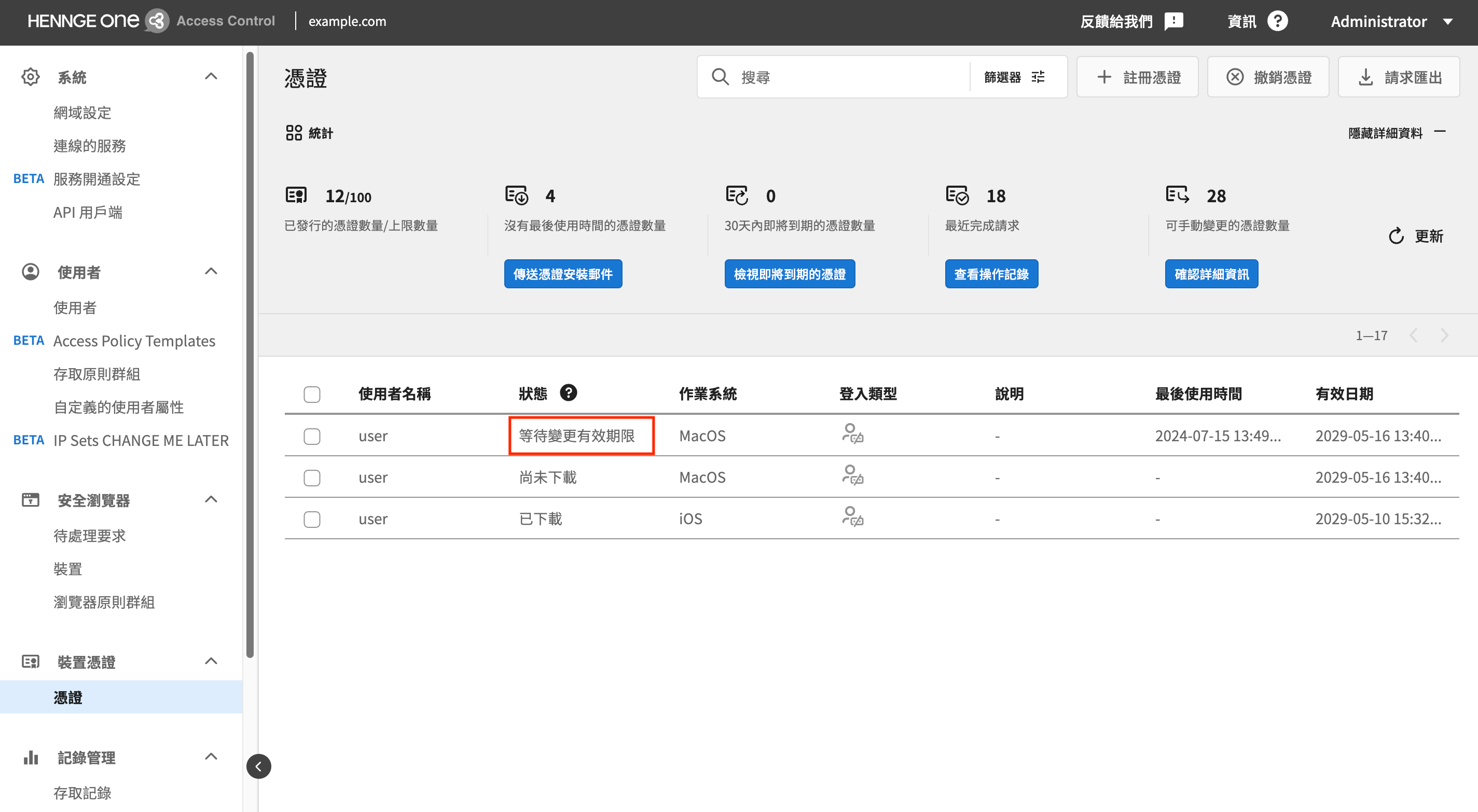This screenshot has height=812, width=1478.
Task: Click the manually changeable certificates icon
Action: 1177,194
